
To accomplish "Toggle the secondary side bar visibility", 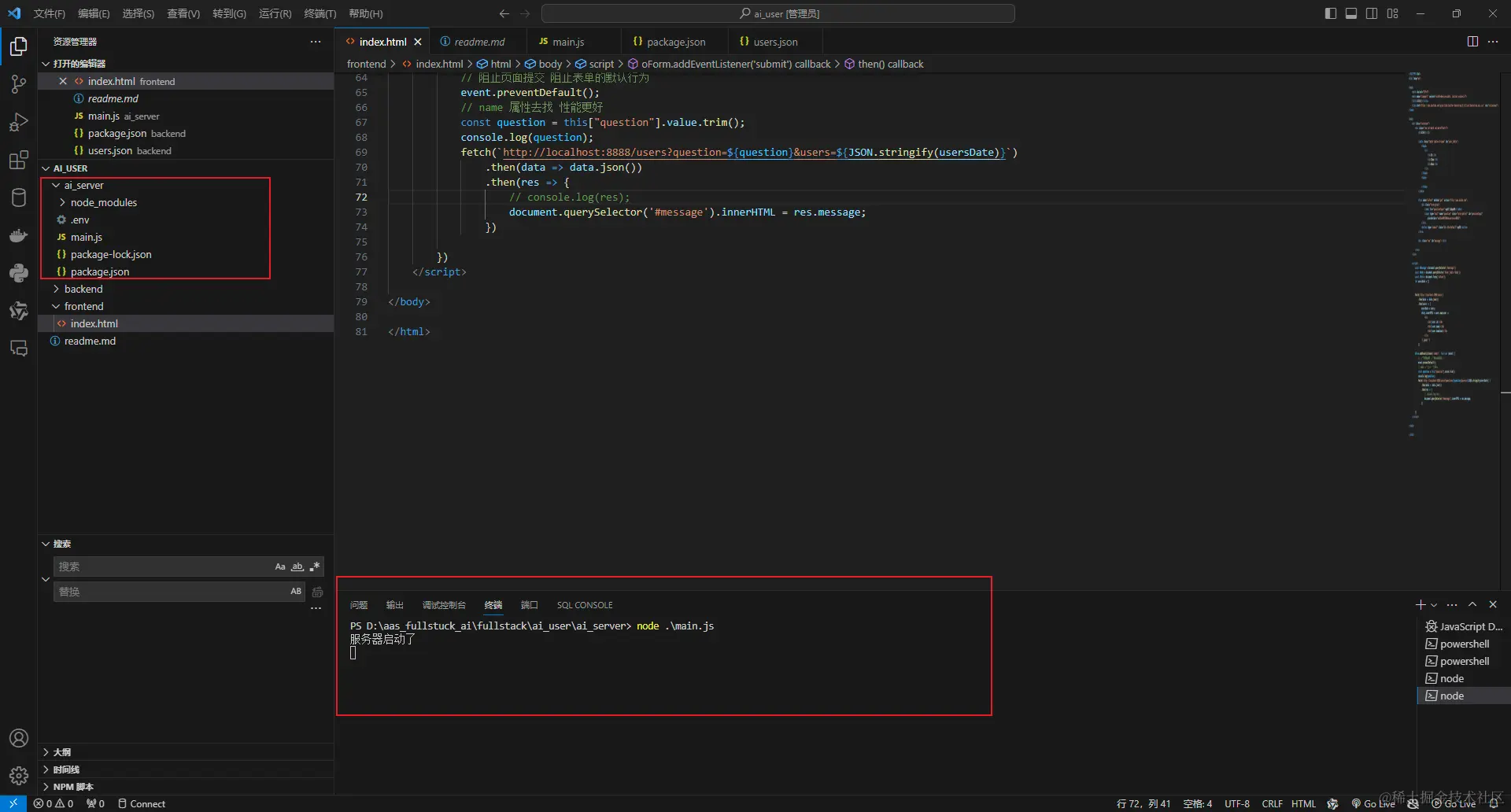I will click(x=1372, y=13).
